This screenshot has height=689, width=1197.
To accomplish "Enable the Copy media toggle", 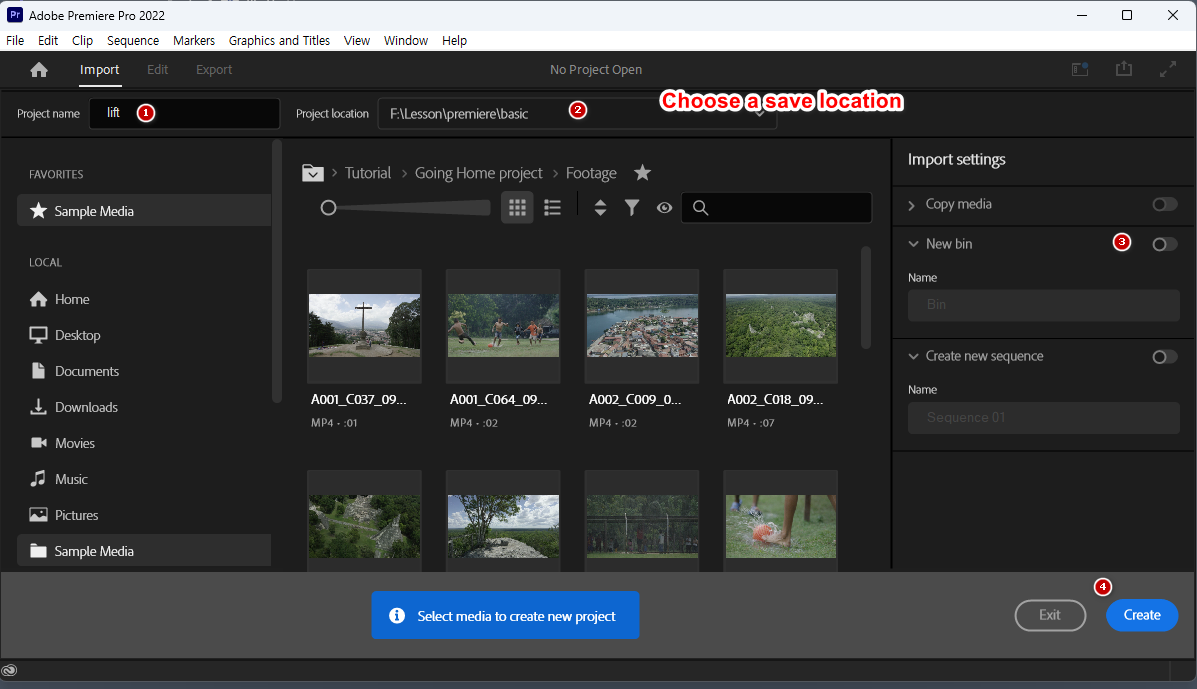I will [x=1164, y=204].
